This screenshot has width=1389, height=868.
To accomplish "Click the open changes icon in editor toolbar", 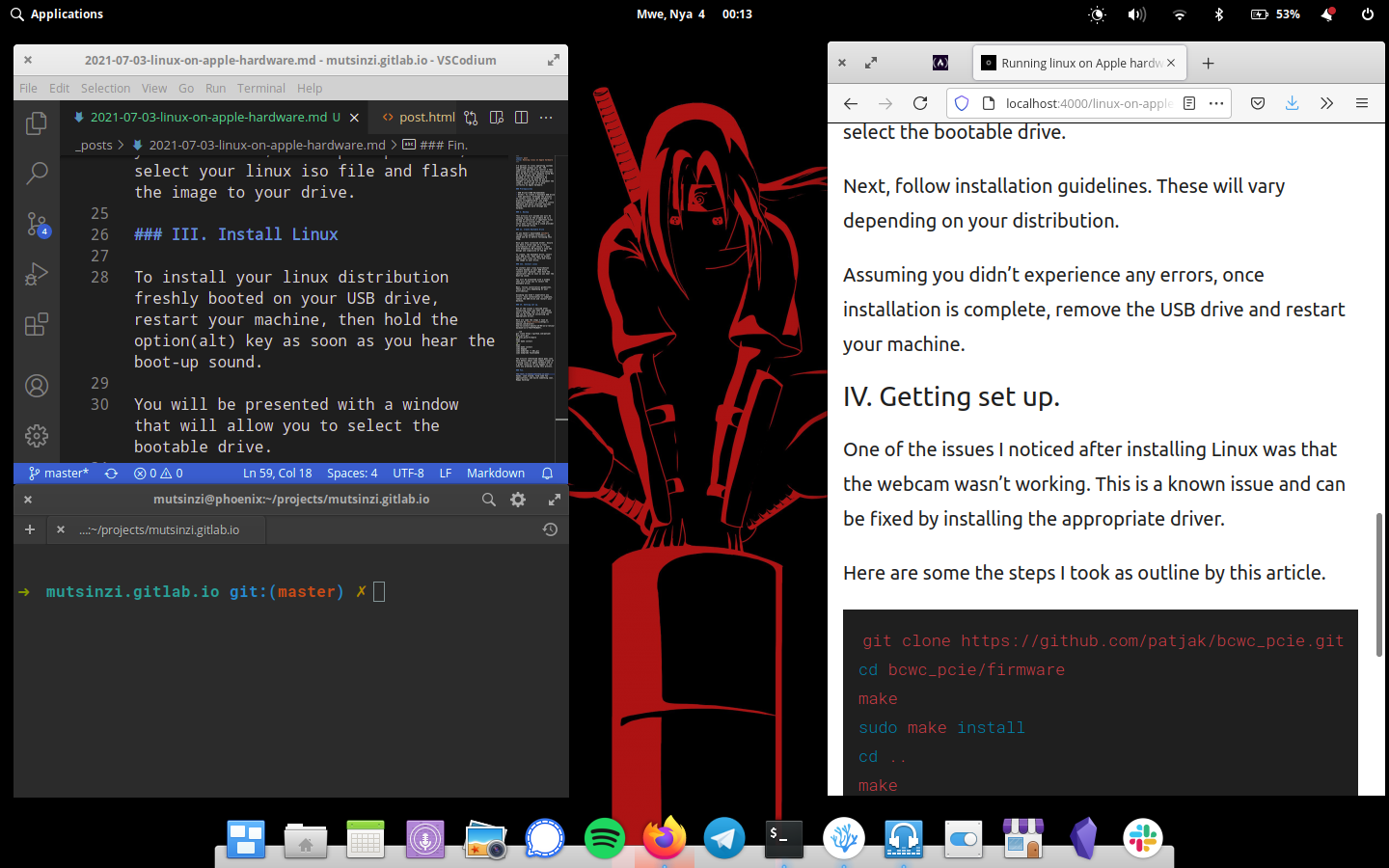I will 471,118.
